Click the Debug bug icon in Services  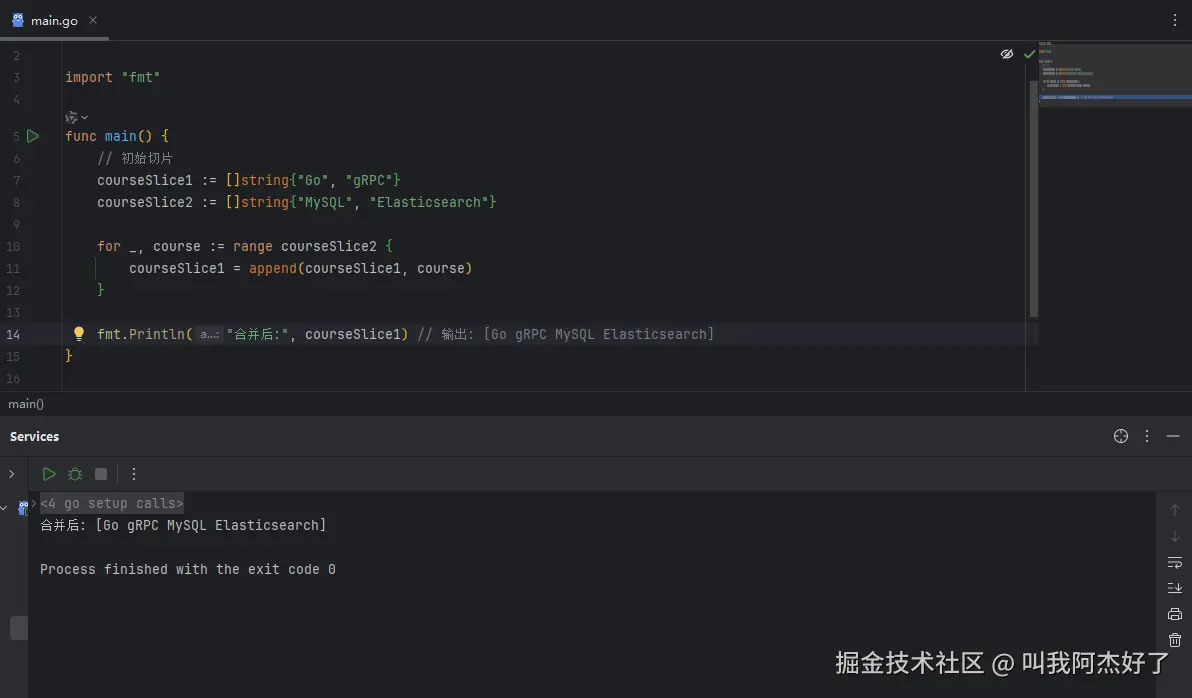pos(75,474)
